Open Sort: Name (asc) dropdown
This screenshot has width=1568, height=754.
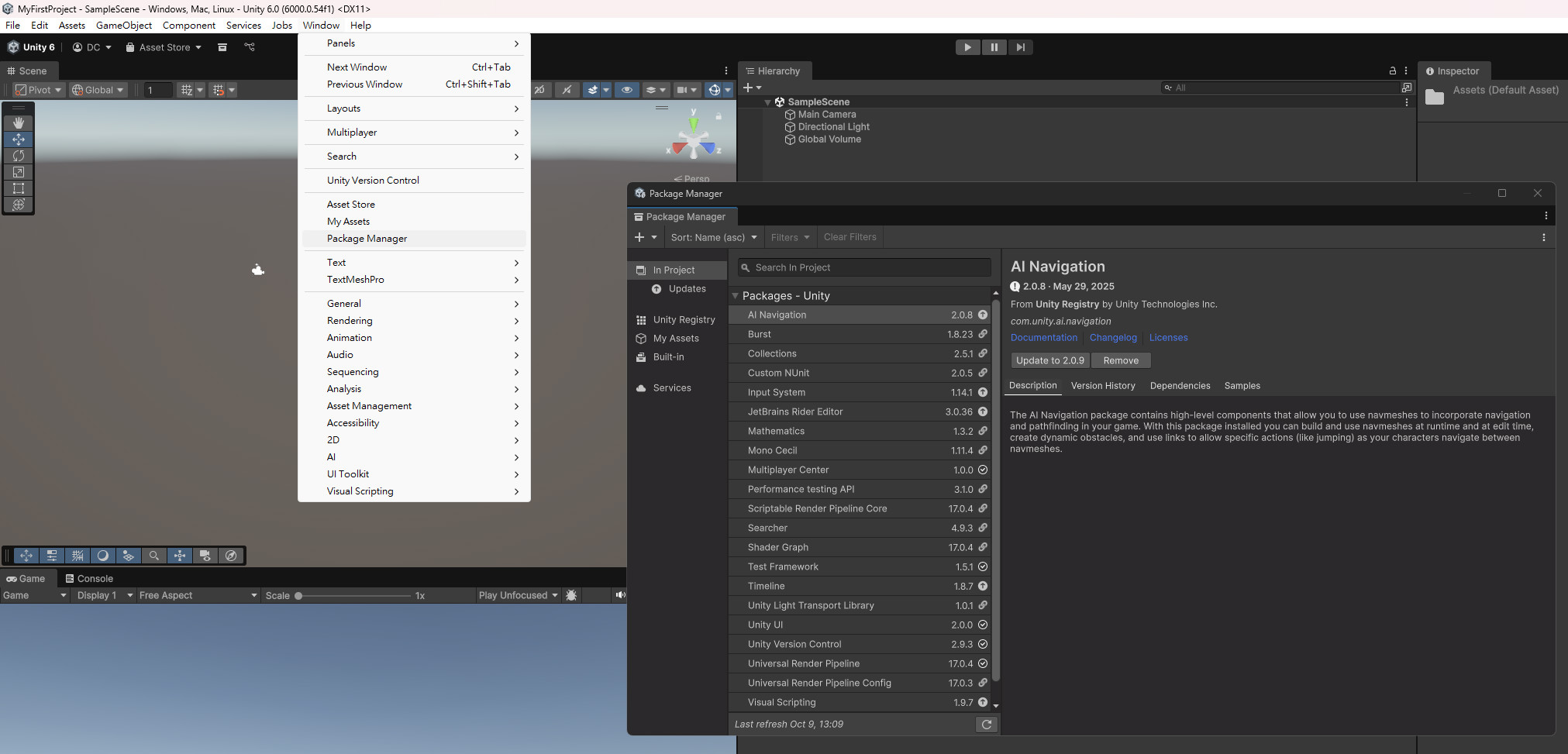tap(713, 237)
